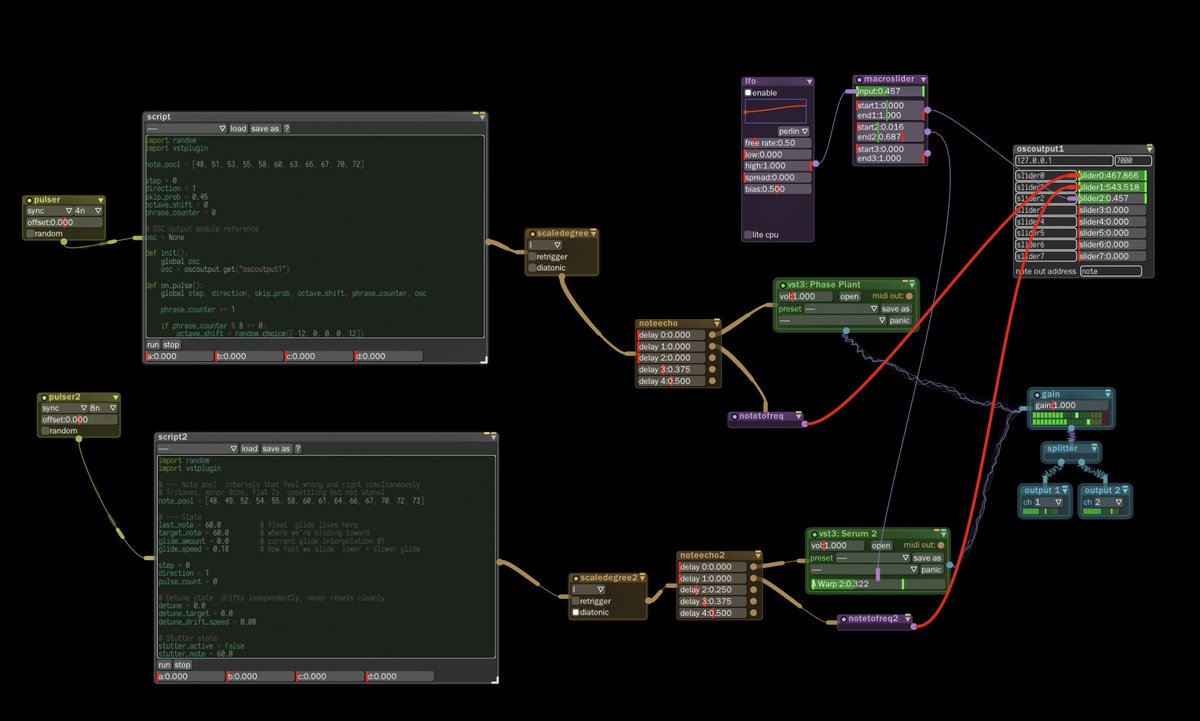
Task: Open the notetofreq2 module menu triangle
Action: [909, 619]
